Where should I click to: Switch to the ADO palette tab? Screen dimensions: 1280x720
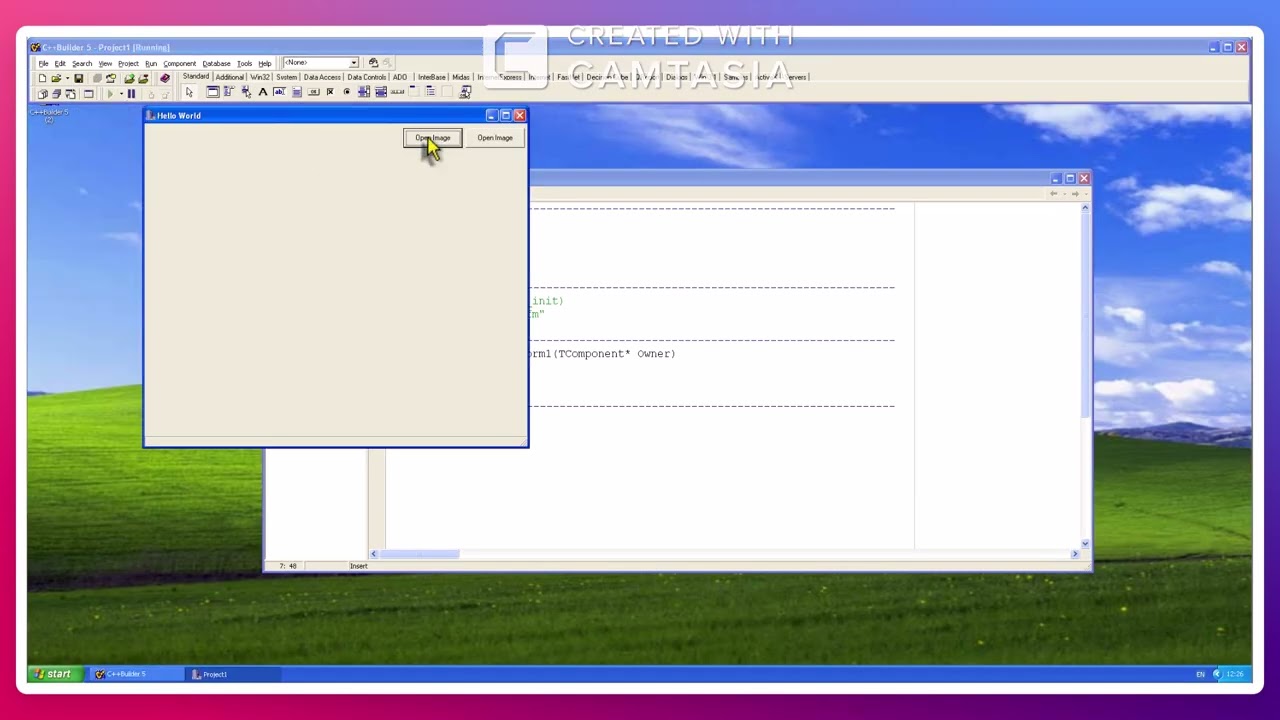[x=400, y=77]
